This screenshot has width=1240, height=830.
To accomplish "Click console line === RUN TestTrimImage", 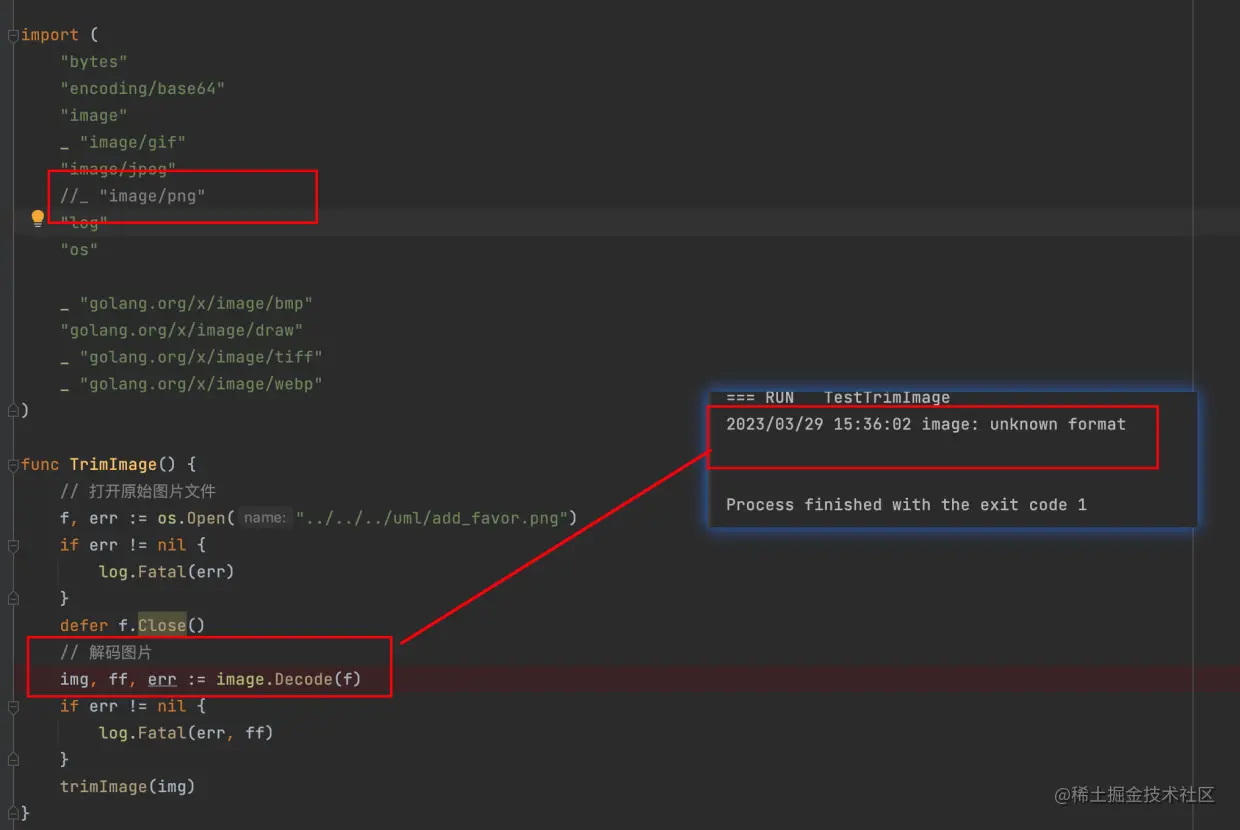I will (x=838, y=398).
